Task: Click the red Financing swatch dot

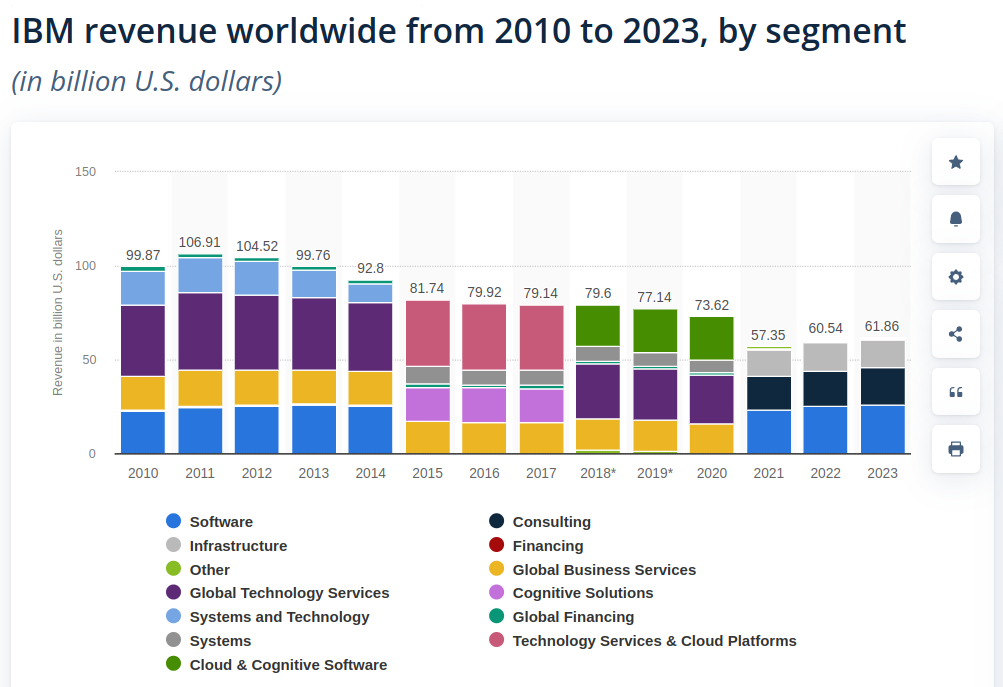Action: point(496,545)
